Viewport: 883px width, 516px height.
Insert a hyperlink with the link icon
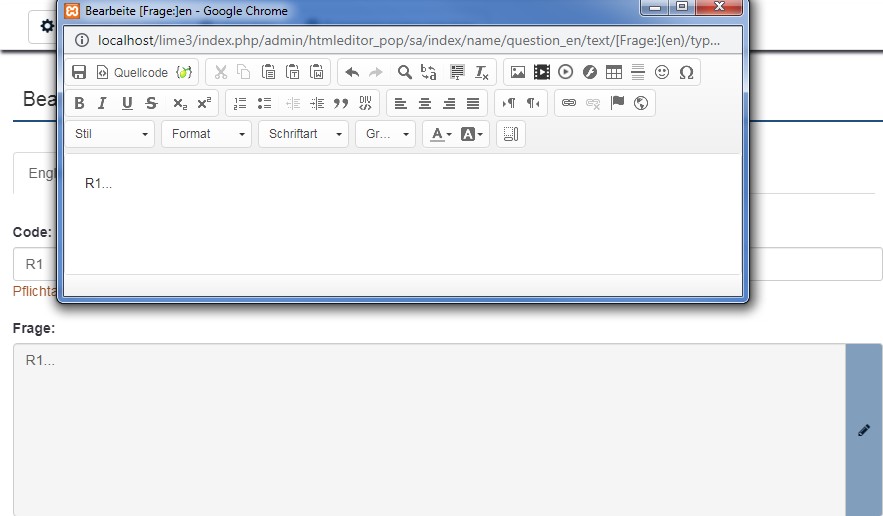(x=568, y=103)
